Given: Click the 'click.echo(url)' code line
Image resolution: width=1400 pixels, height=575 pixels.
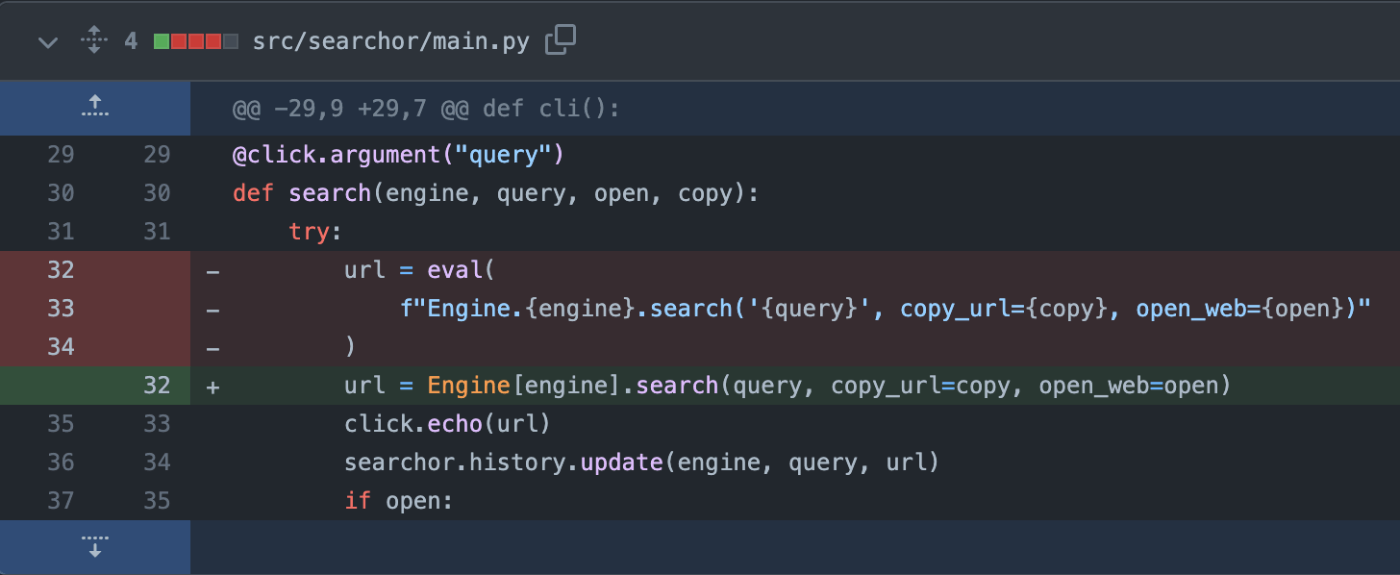Looking at the screenshot, I should 447,423.
